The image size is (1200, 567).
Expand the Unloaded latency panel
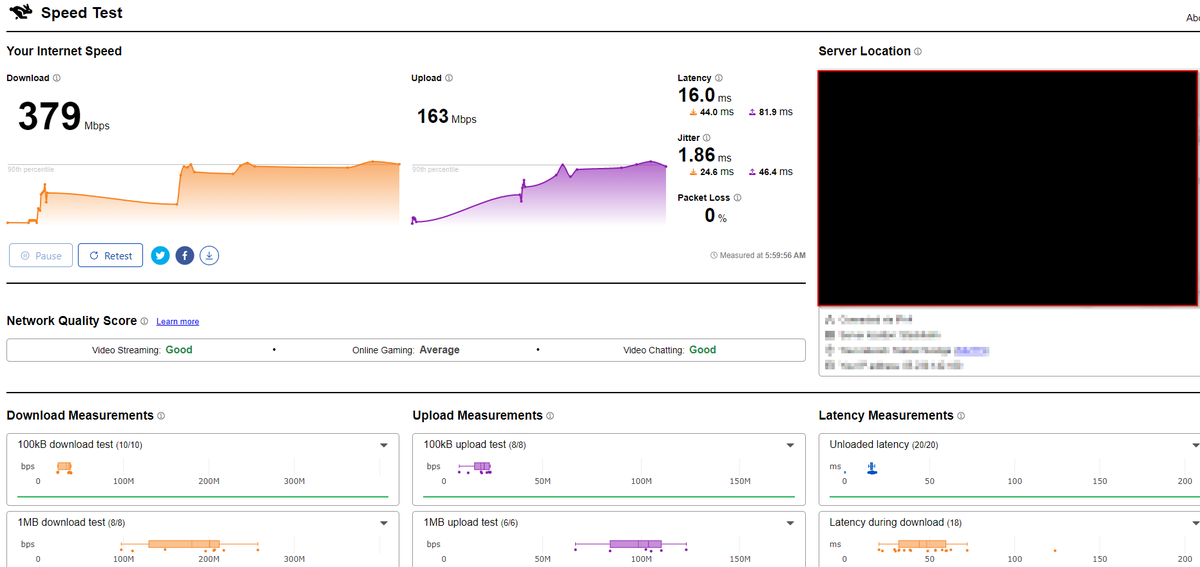click(x=1193, y=445)
